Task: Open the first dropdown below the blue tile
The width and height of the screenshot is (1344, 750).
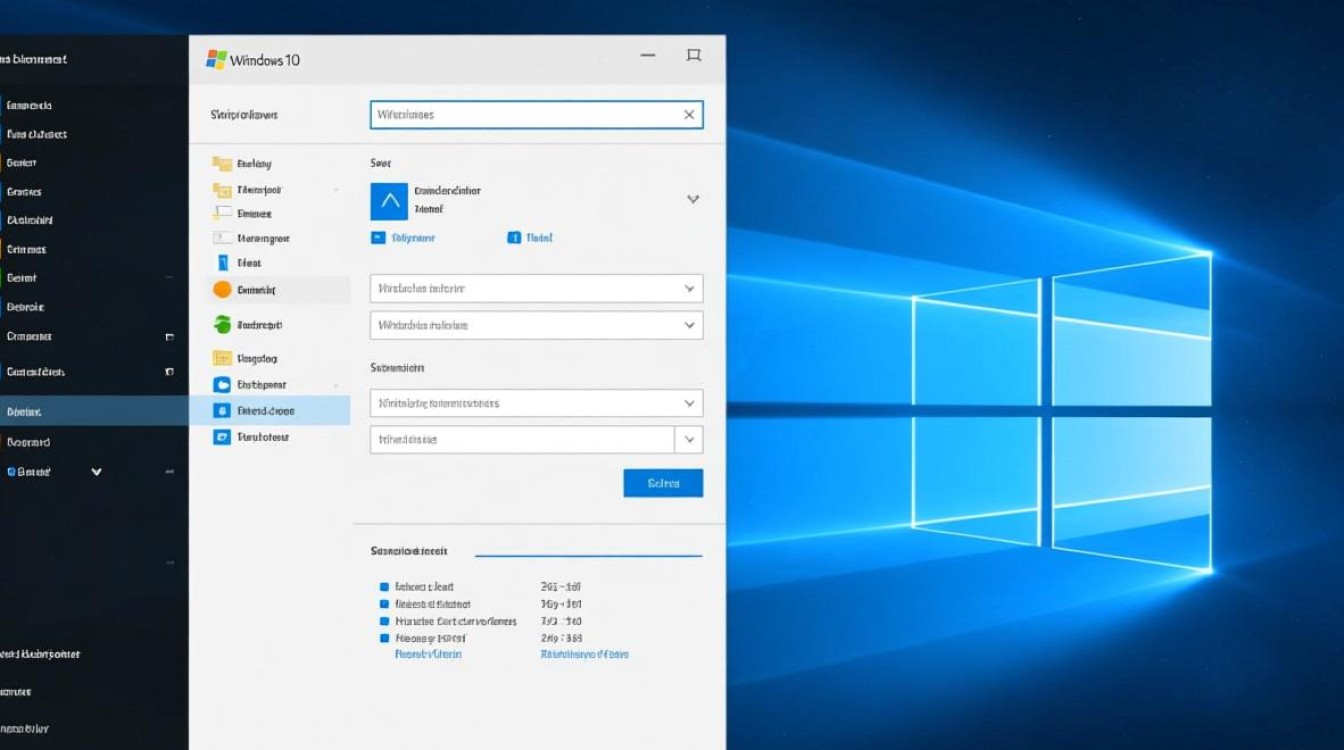Action: [536, 289]
